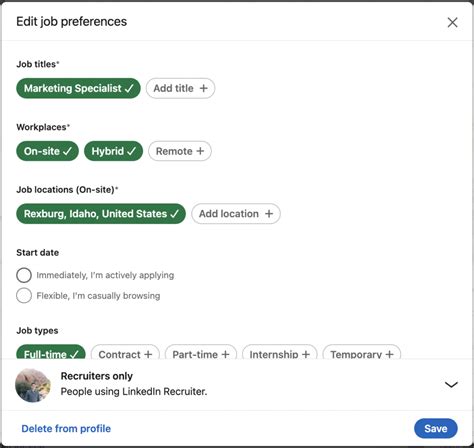Click the Add title button
This screenshot has height=448, width=474.
[x=180, y=88]
